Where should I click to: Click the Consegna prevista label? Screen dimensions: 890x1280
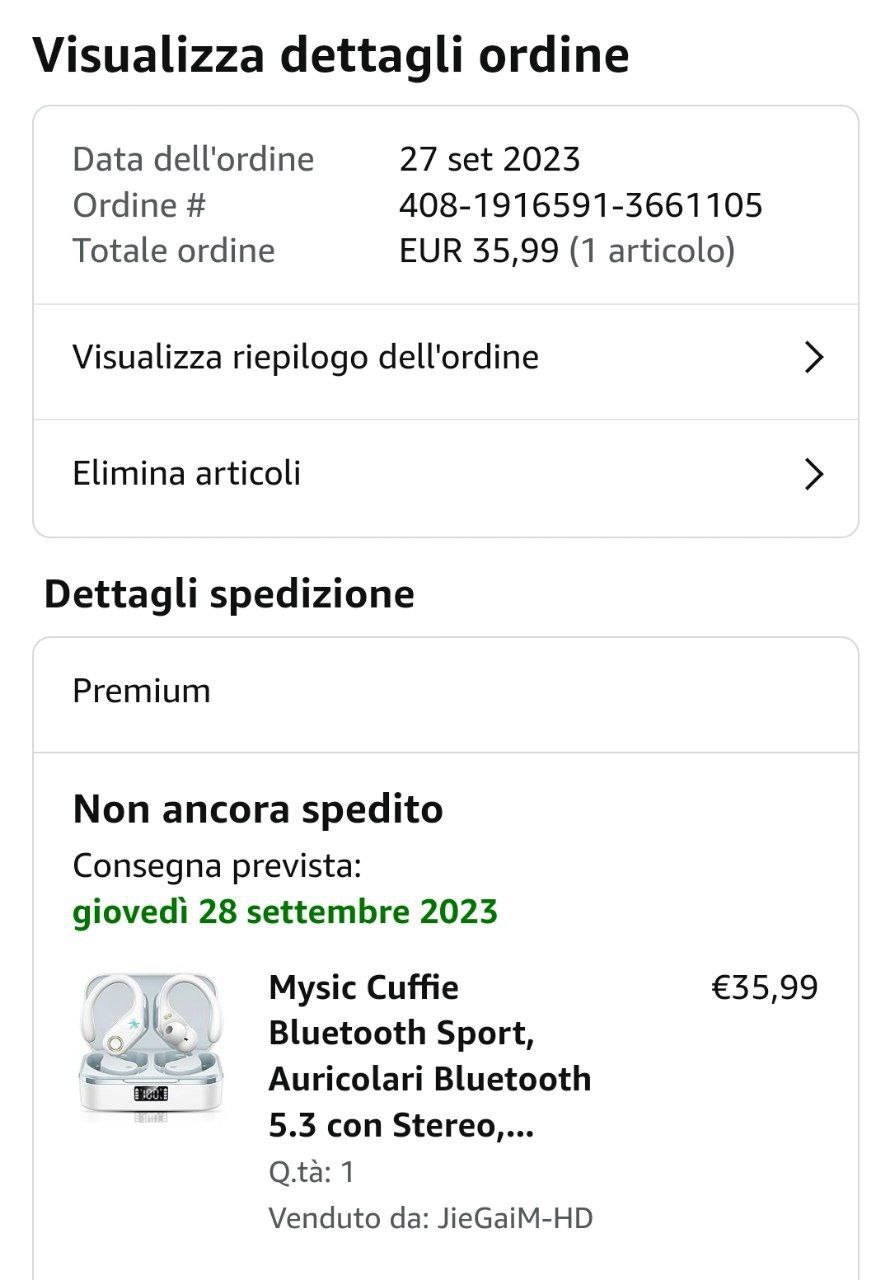tap(217, 866)
